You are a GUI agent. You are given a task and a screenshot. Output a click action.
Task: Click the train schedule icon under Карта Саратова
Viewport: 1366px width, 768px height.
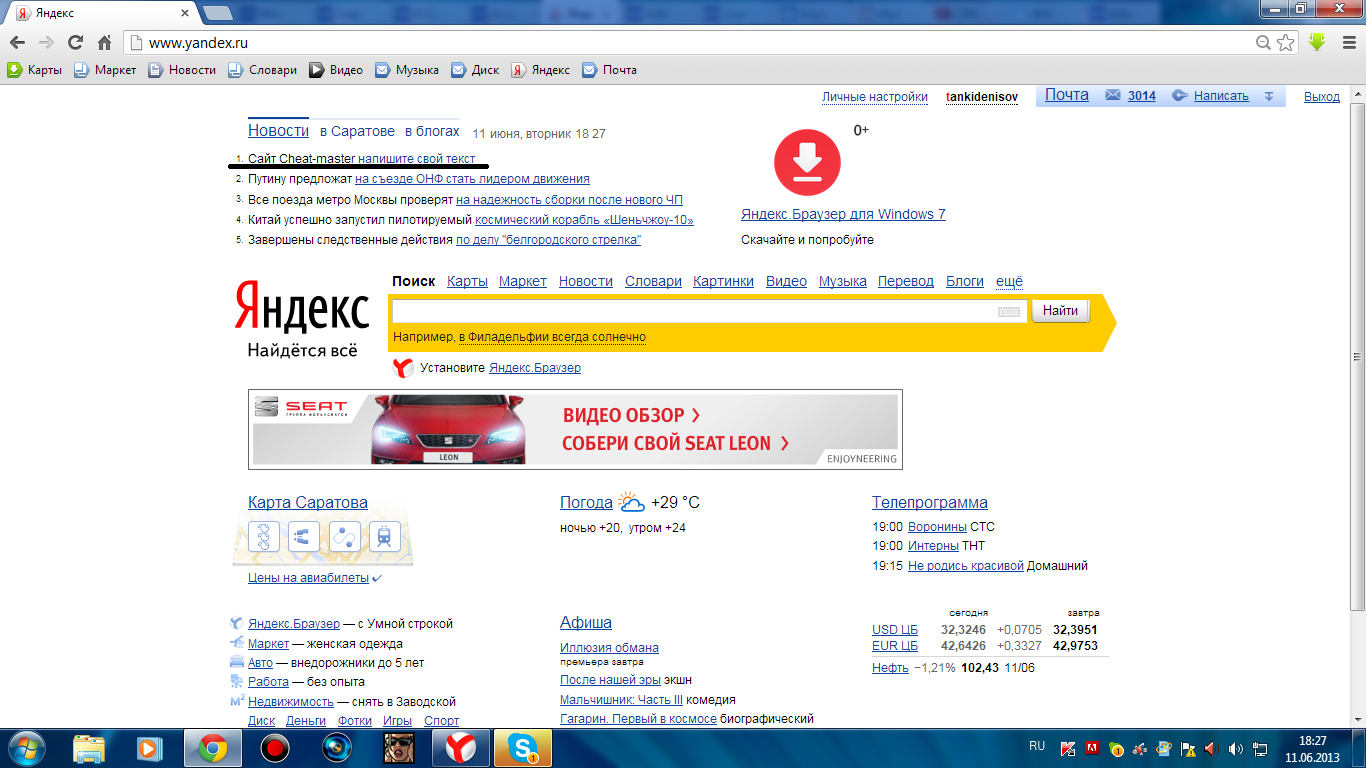point(384,537)
